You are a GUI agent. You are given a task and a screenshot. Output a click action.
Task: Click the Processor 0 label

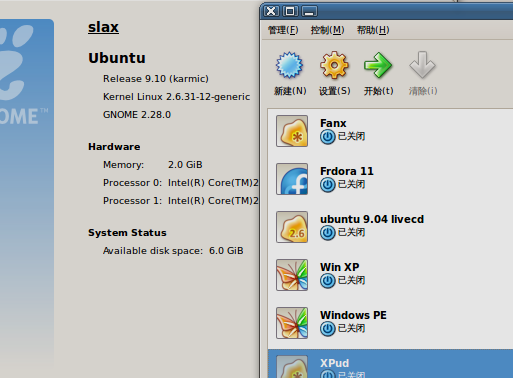[132, 183]
